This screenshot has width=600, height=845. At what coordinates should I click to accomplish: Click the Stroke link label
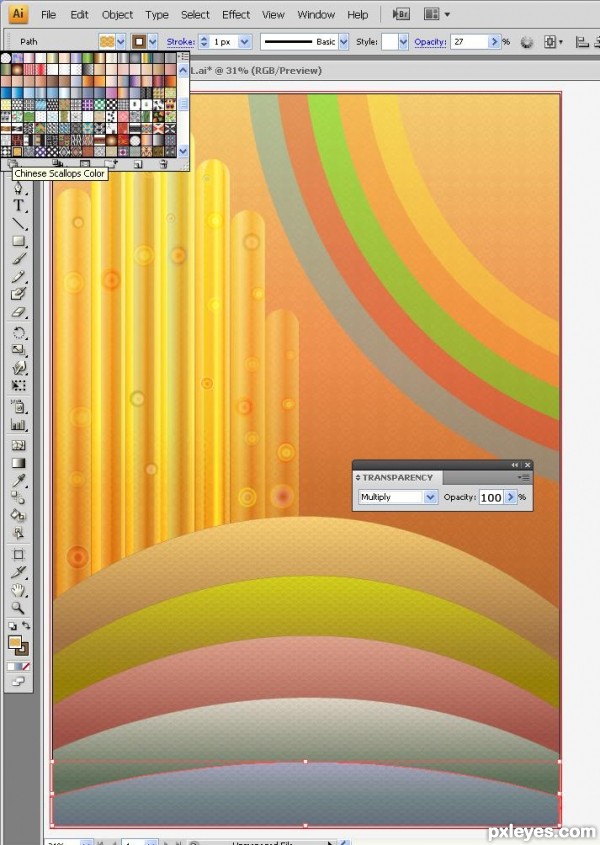pyautogui.click(x=181, y=41)
